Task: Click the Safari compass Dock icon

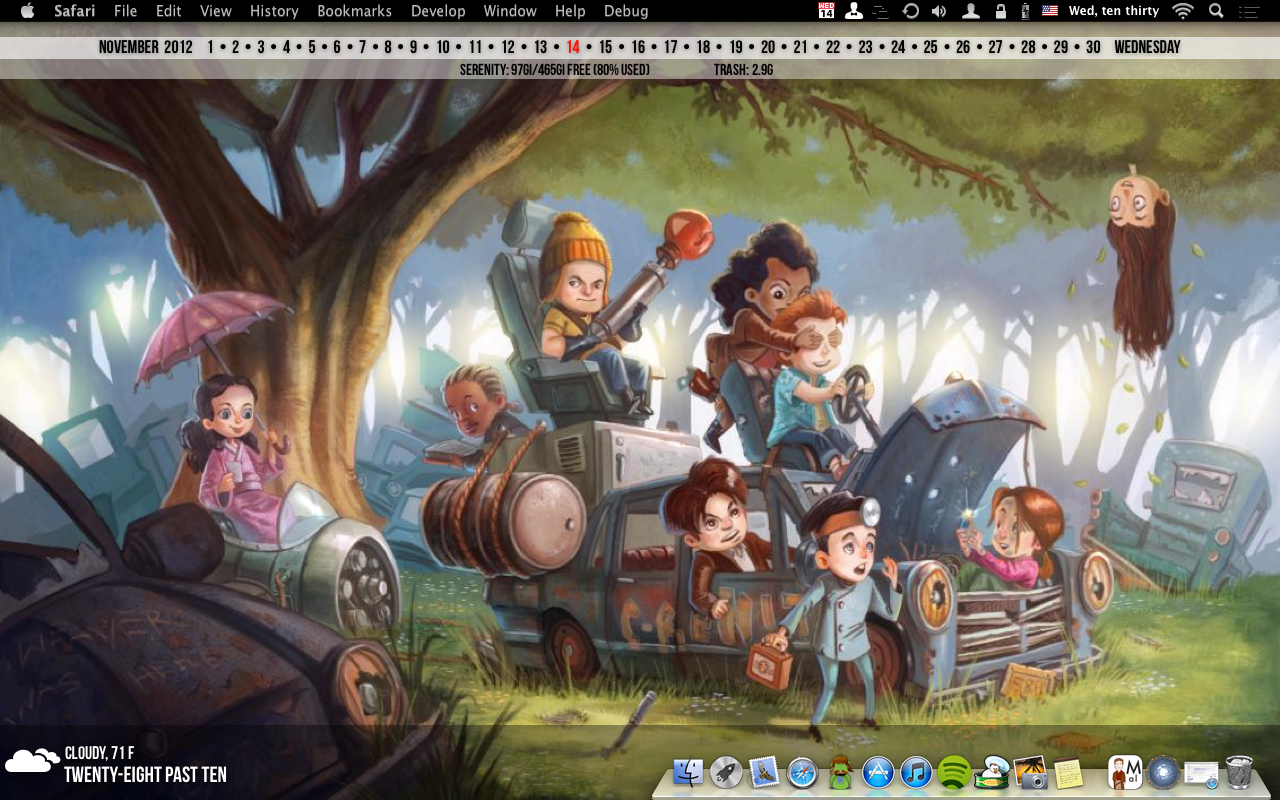Action: [x=802, y=773]
